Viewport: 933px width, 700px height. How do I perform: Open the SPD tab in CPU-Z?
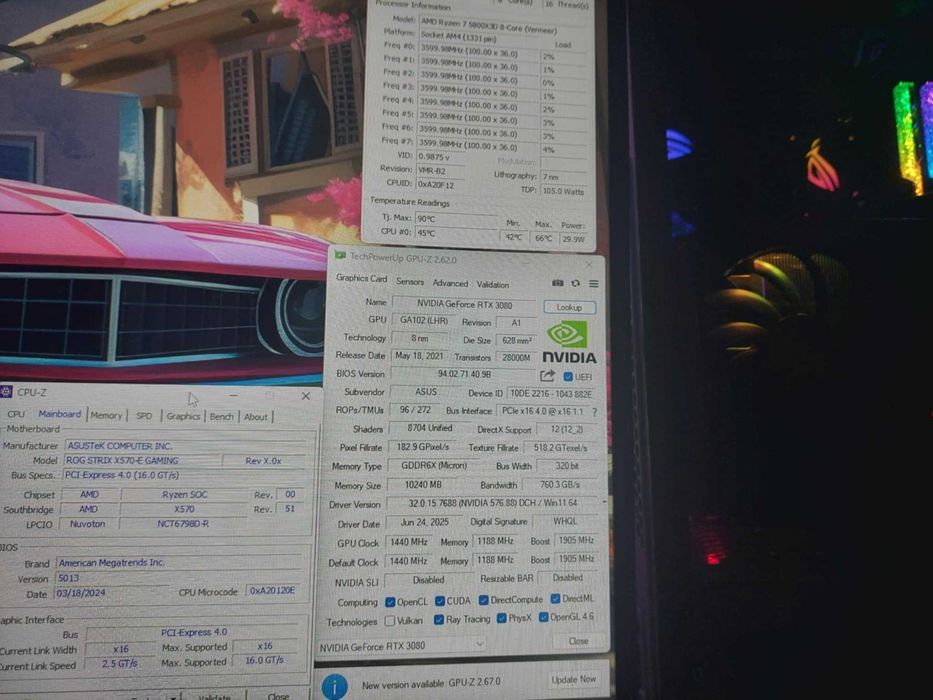tap(144, 416)
